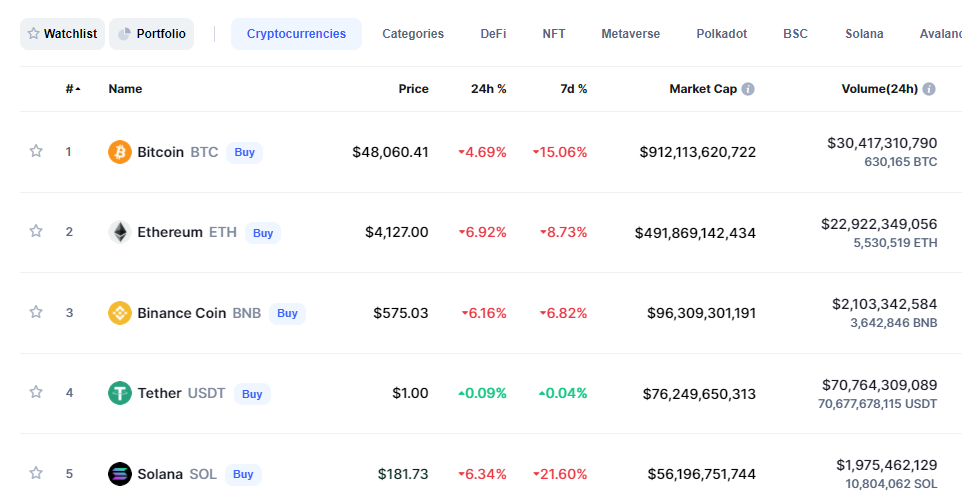The image size is (962, 501).
Task: Click the Tether logo icon
Action: pos(120,393)
